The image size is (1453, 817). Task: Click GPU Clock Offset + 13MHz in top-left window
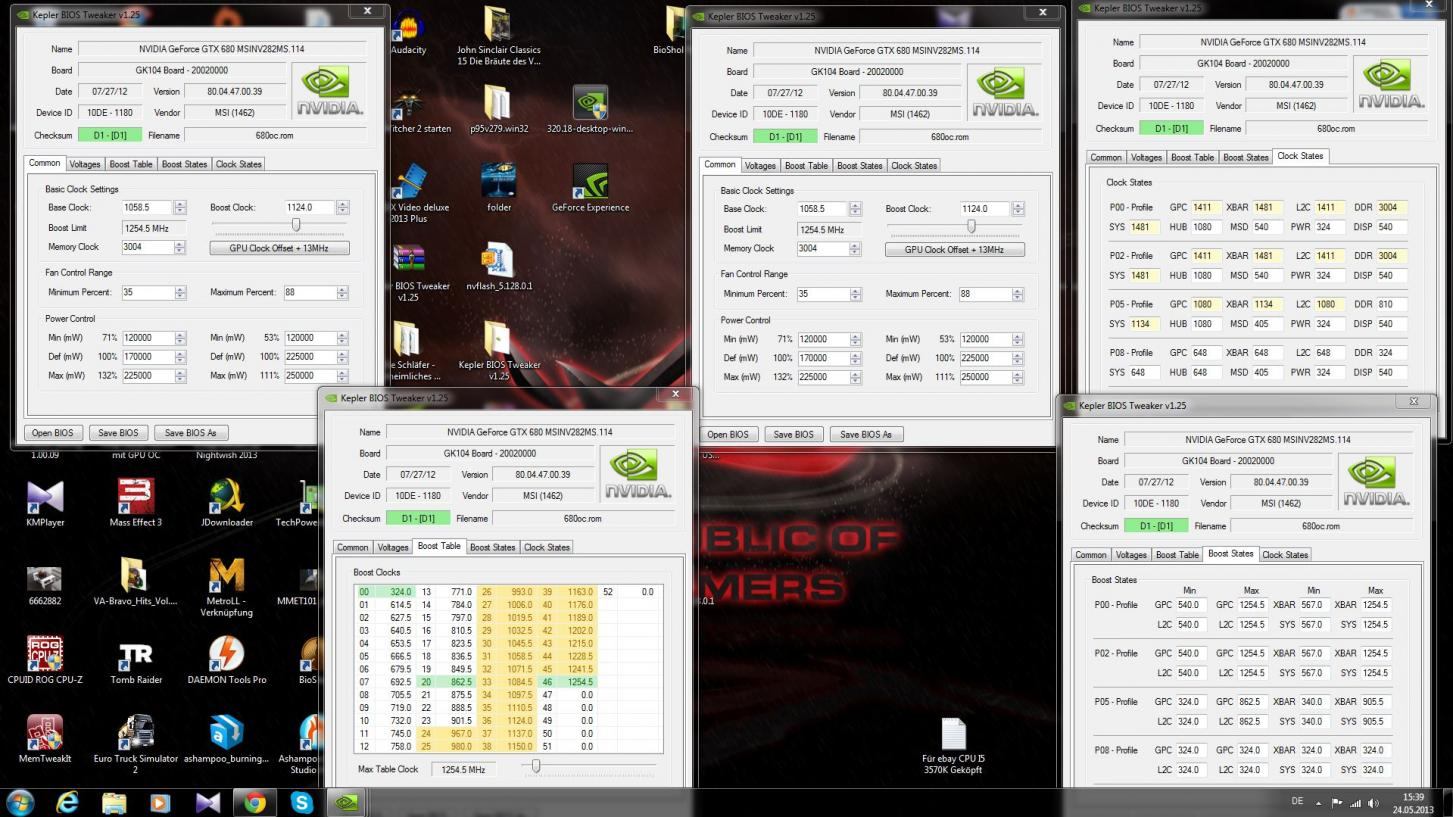(280, 248)
